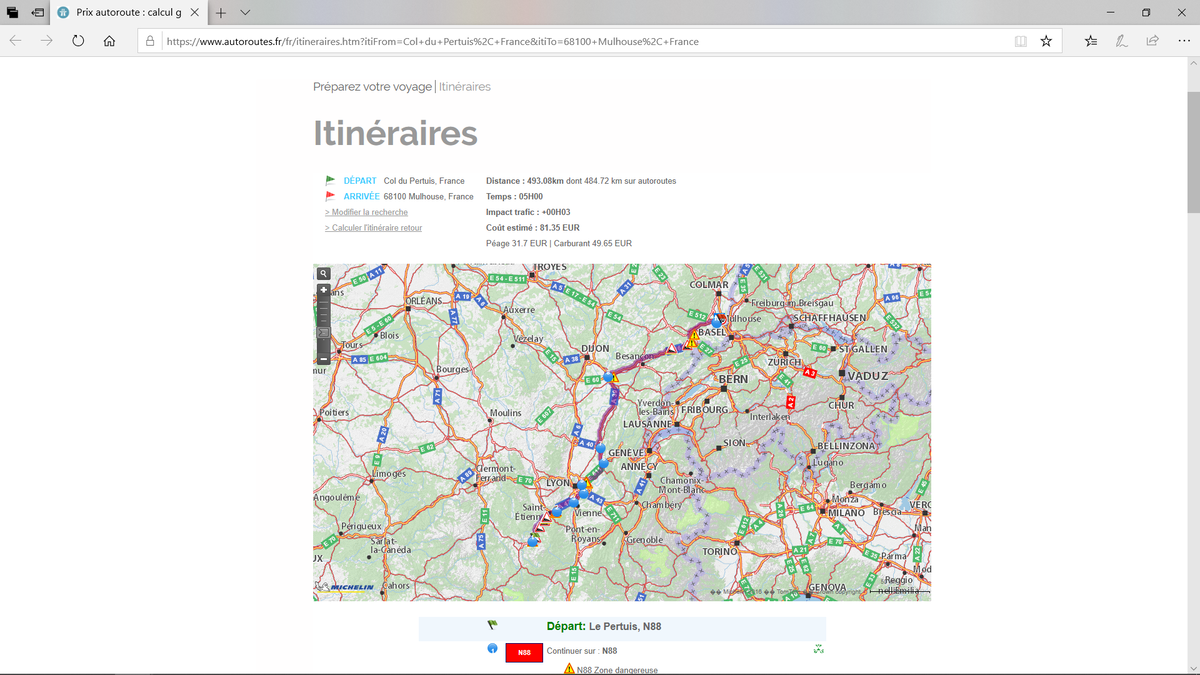Open Edge settings with the ellipsis menu

tap(1183, 41)
